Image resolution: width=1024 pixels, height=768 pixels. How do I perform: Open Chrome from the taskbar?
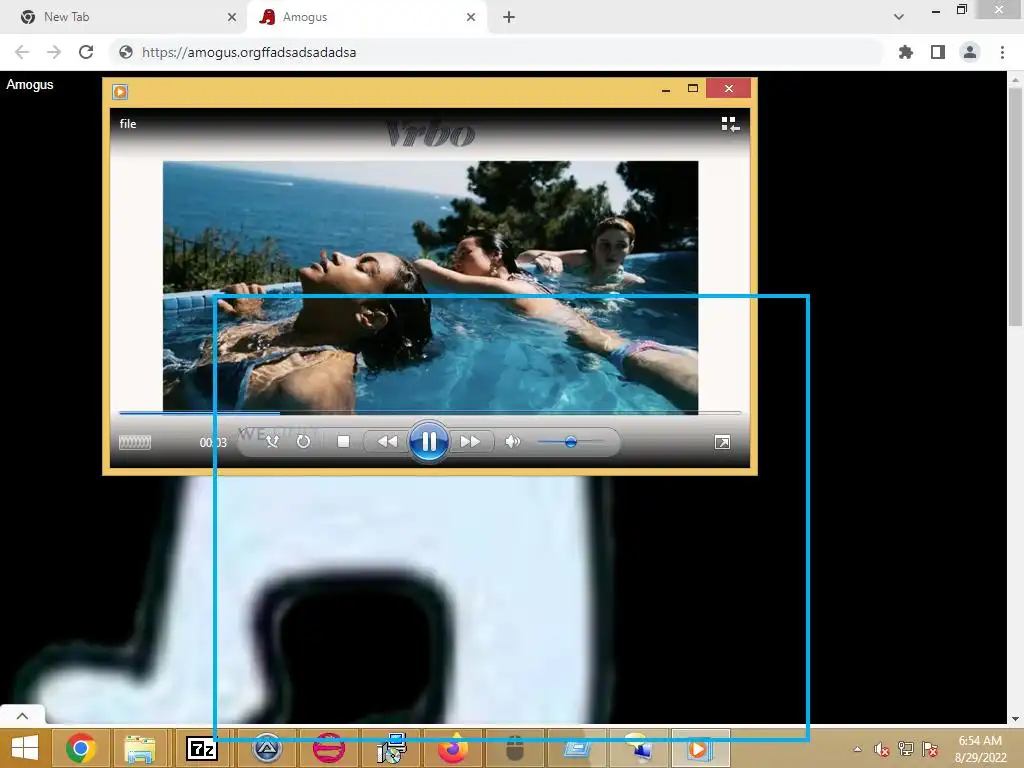[81, 748]
